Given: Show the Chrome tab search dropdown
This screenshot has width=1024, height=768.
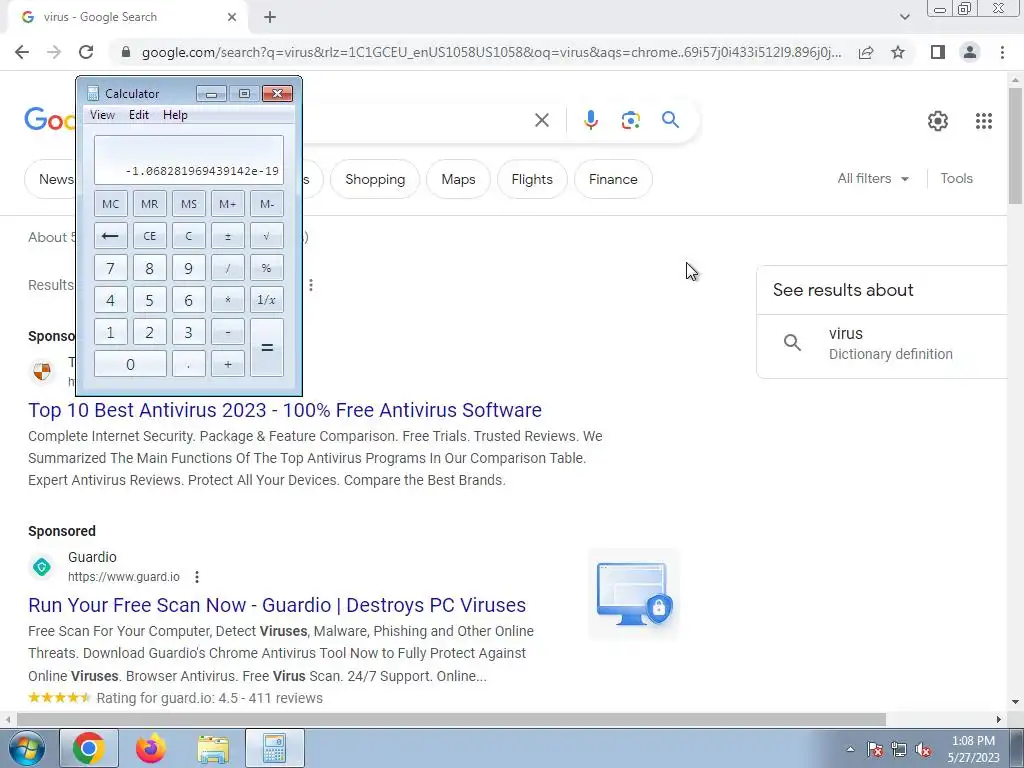Looking at the screenshot, I should coord(904,17).
